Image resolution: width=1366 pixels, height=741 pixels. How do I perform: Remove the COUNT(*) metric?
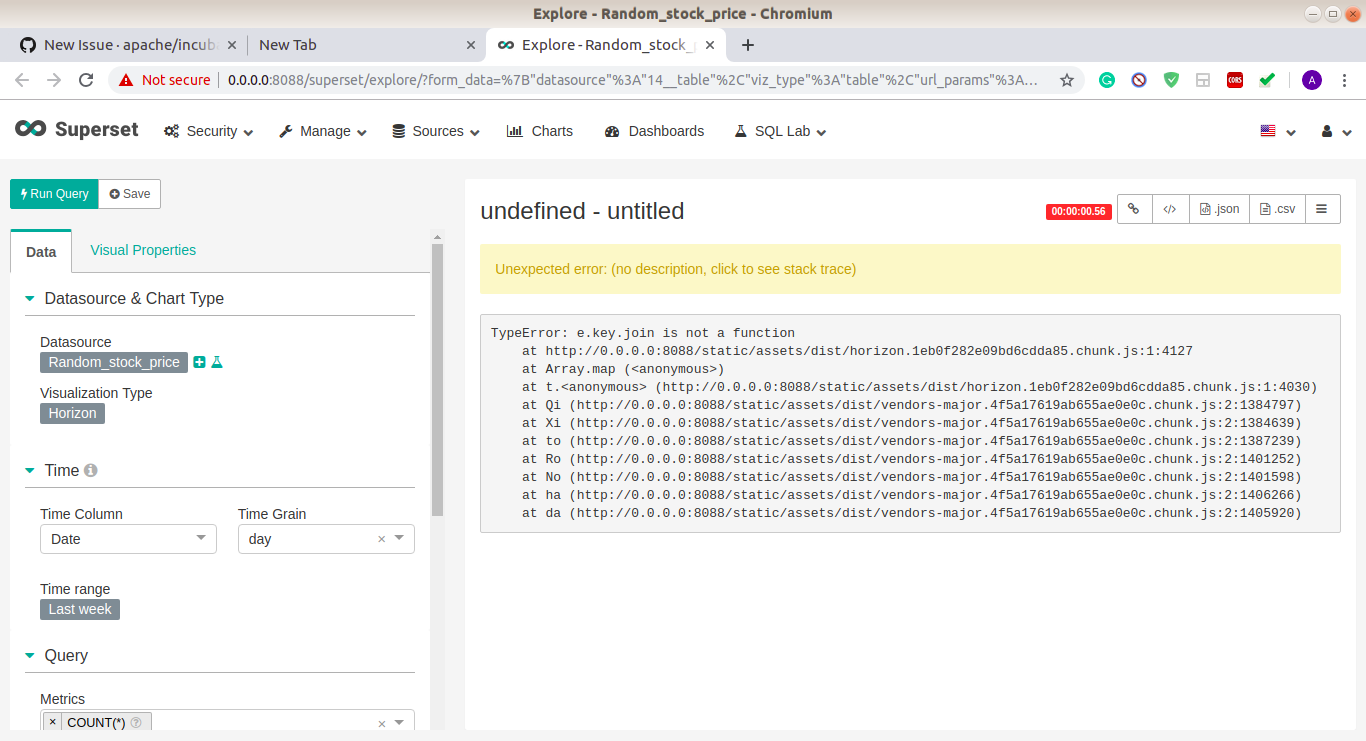tap(52, 721)
